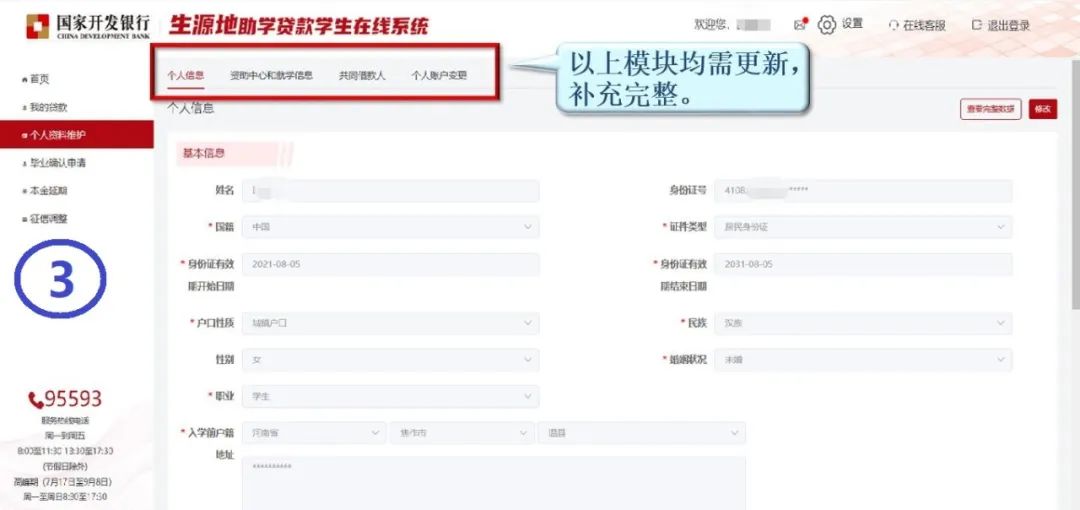
Task: Expand the 国籍 dropdown
Action: pyautogui.click(x=390, y=227)
